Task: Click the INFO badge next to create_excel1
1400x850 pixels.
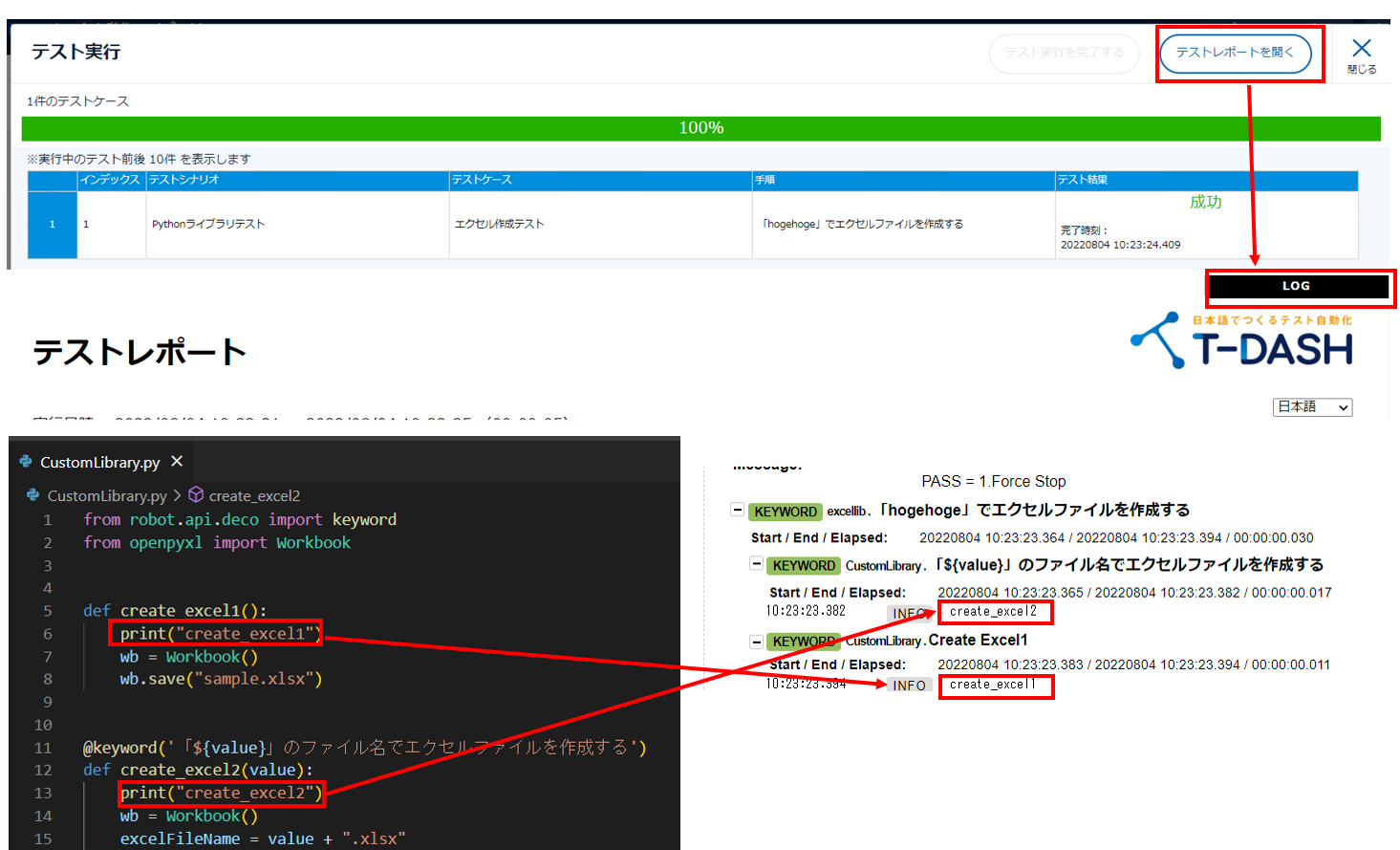Action: [x=909, y=686]
